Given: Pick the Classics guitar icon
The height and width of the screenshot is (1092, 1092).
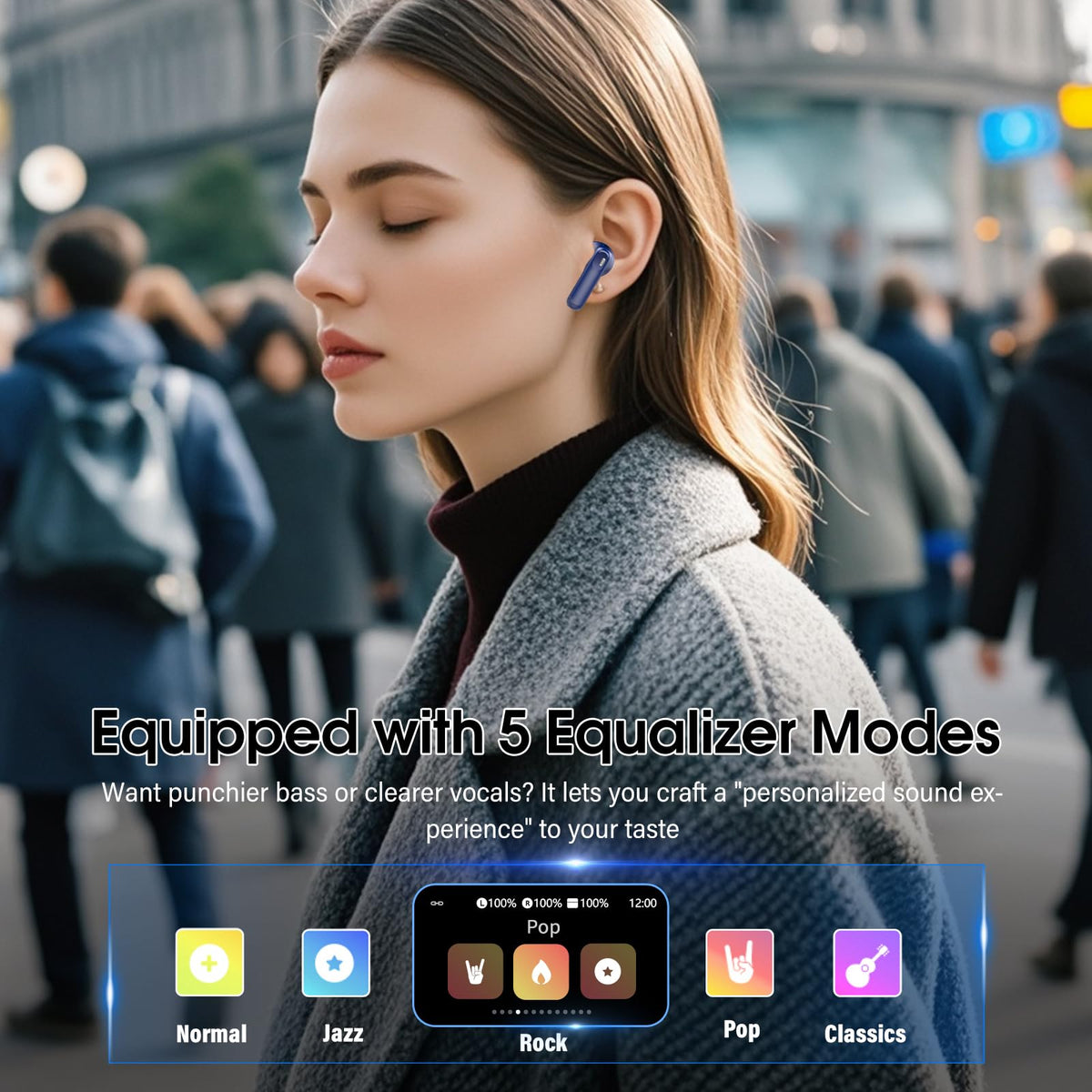Looking at the screenshot, I should [x=866, y=962].
